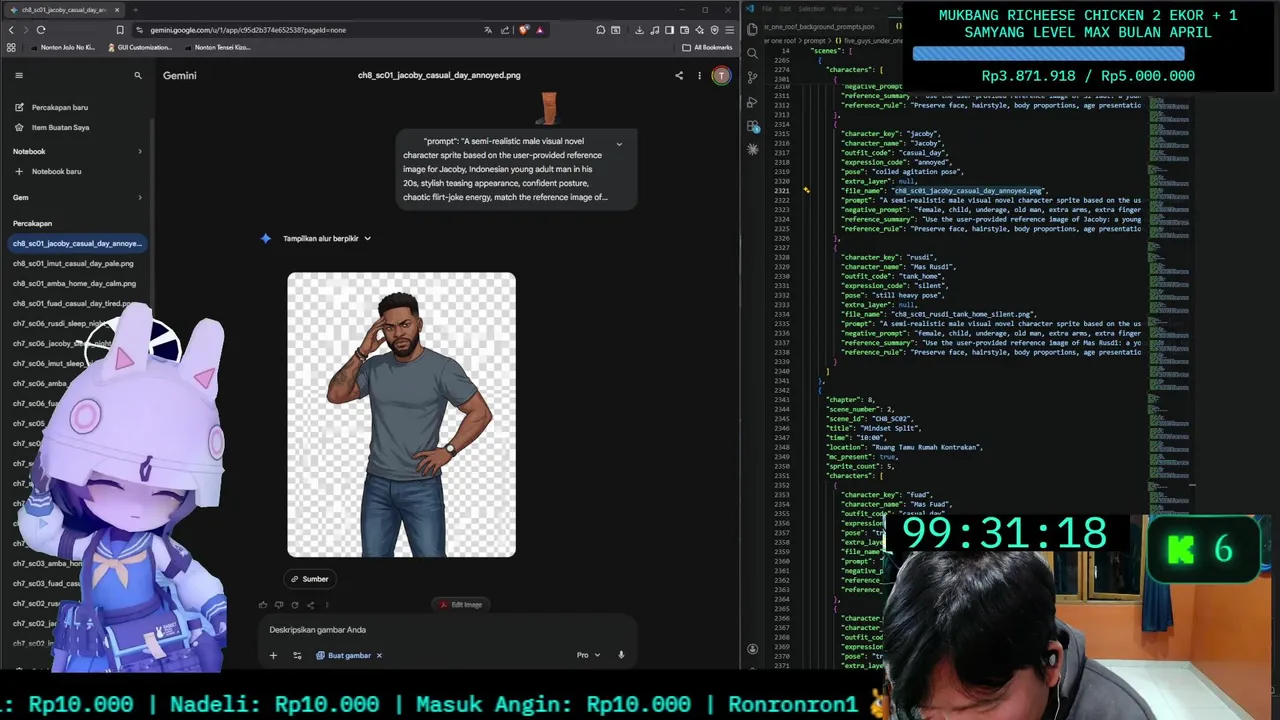This screenshot has width=1280, height=720.
Task: Click the Gemini sidebar search icon
Action: point(138,75)
